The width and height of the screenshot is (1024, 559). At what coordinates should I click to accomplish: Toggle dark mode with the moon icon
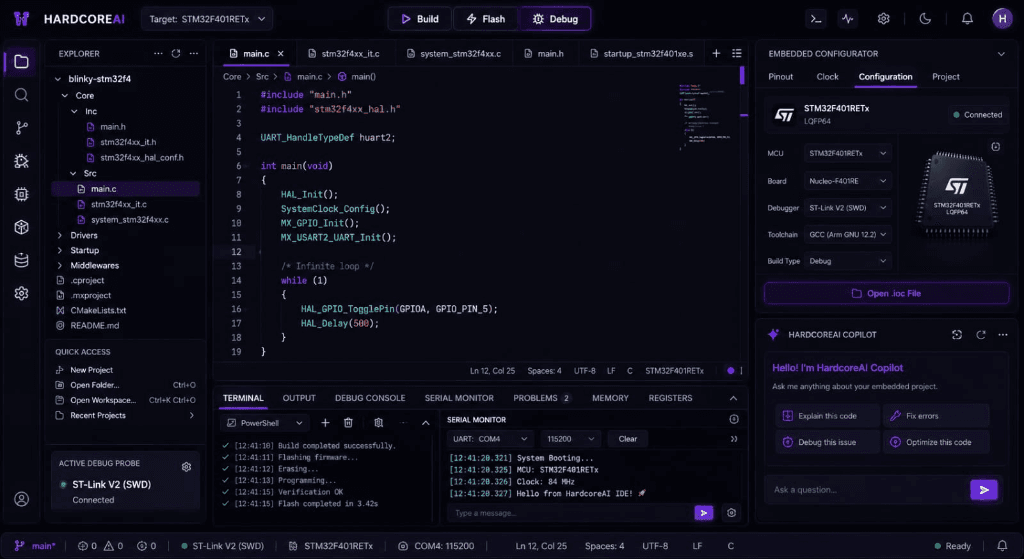click(x=925, y=19)
